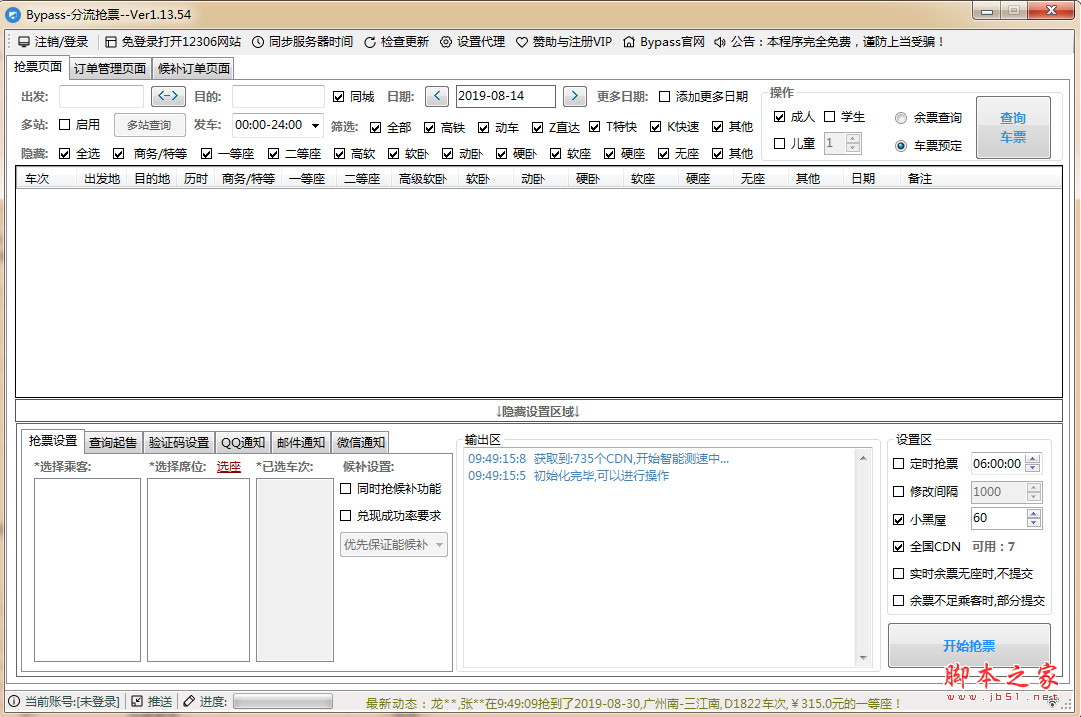Select 车票预定 radio button
The height and width of the screenshot is (717, 1081).
pos(900,145)
